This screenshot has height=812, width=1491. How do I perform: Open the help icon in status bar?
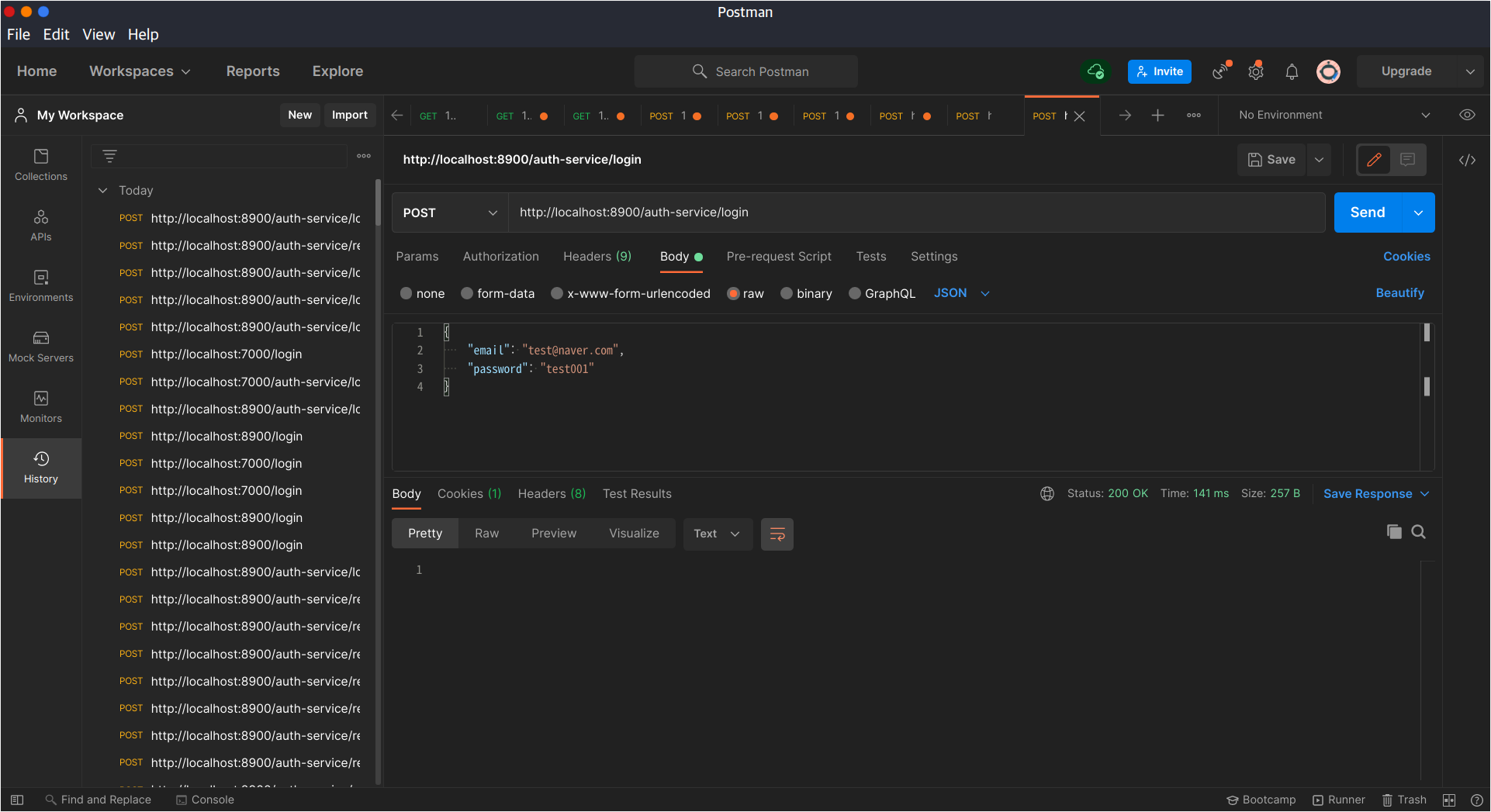coord(1477,800)
